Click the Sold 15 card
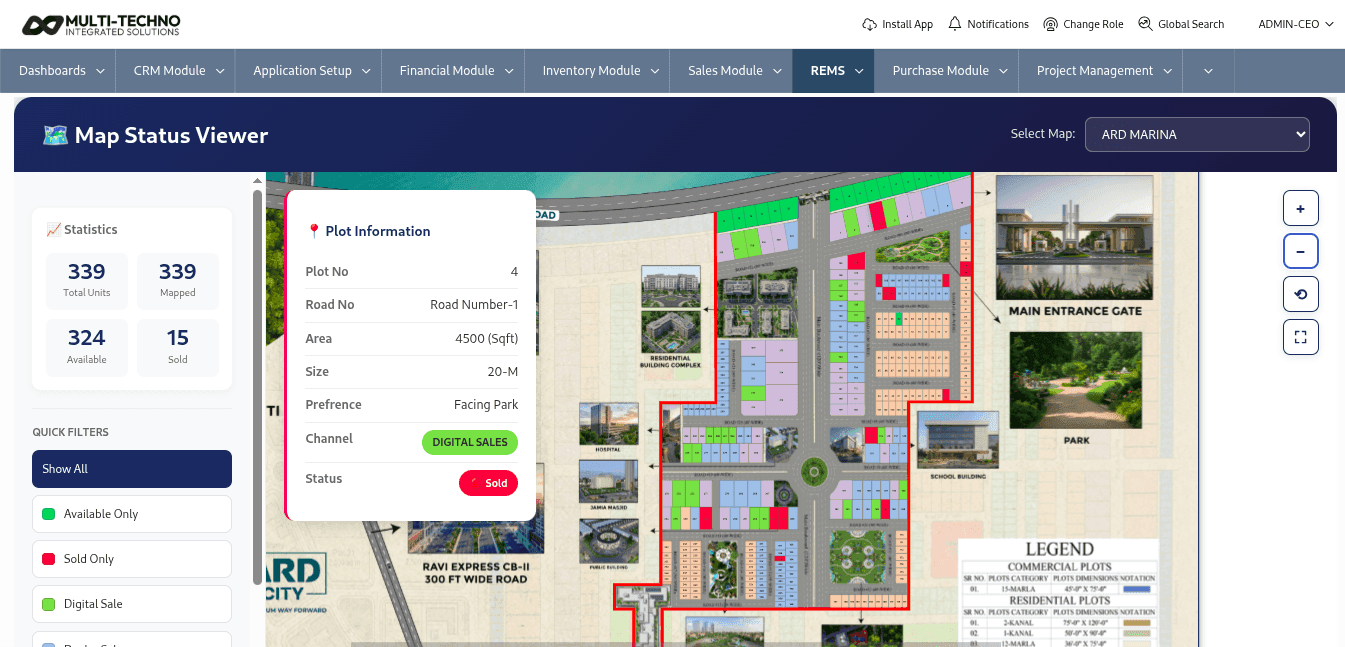This screenshot has width=1345, height=647. pyautogui.click(x=178, y=348)
